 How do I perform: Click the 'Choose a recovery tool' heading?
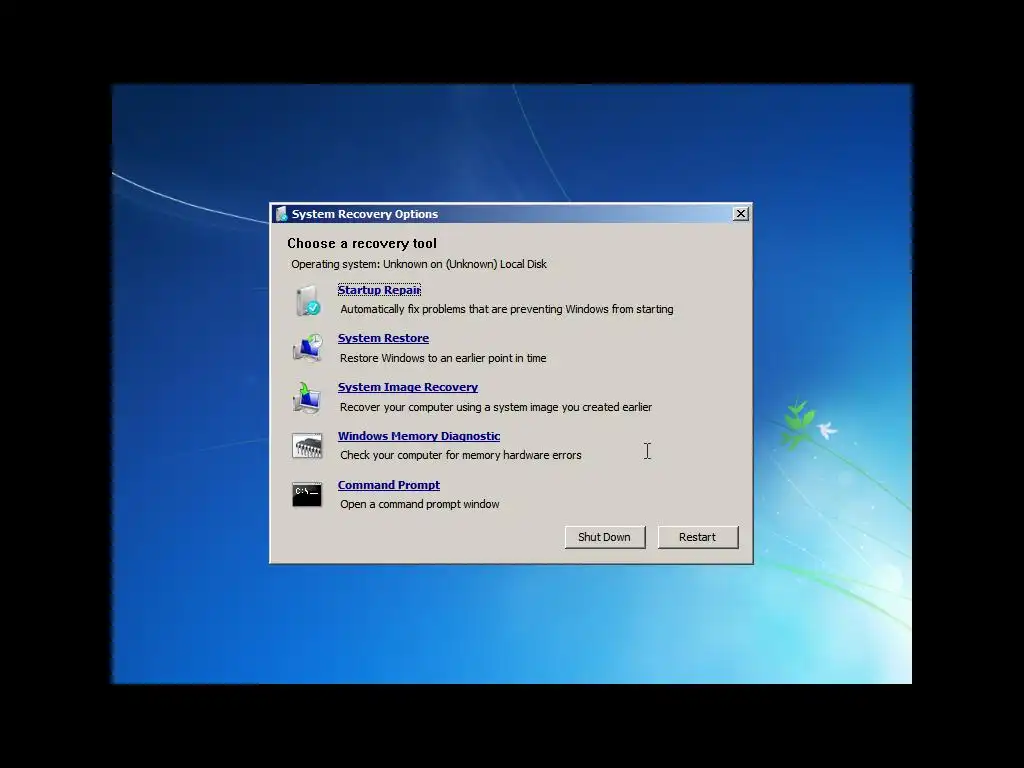[x=362, y=244]
